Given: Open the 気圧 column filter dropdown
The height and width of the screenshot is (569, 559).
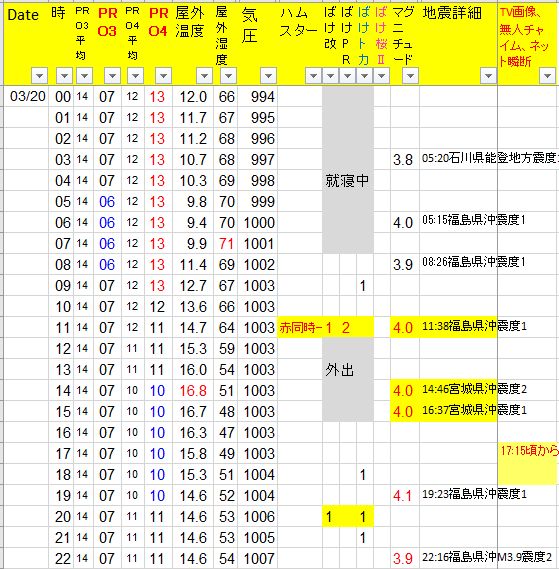Looking at the screenshot, I should point(268,76).
